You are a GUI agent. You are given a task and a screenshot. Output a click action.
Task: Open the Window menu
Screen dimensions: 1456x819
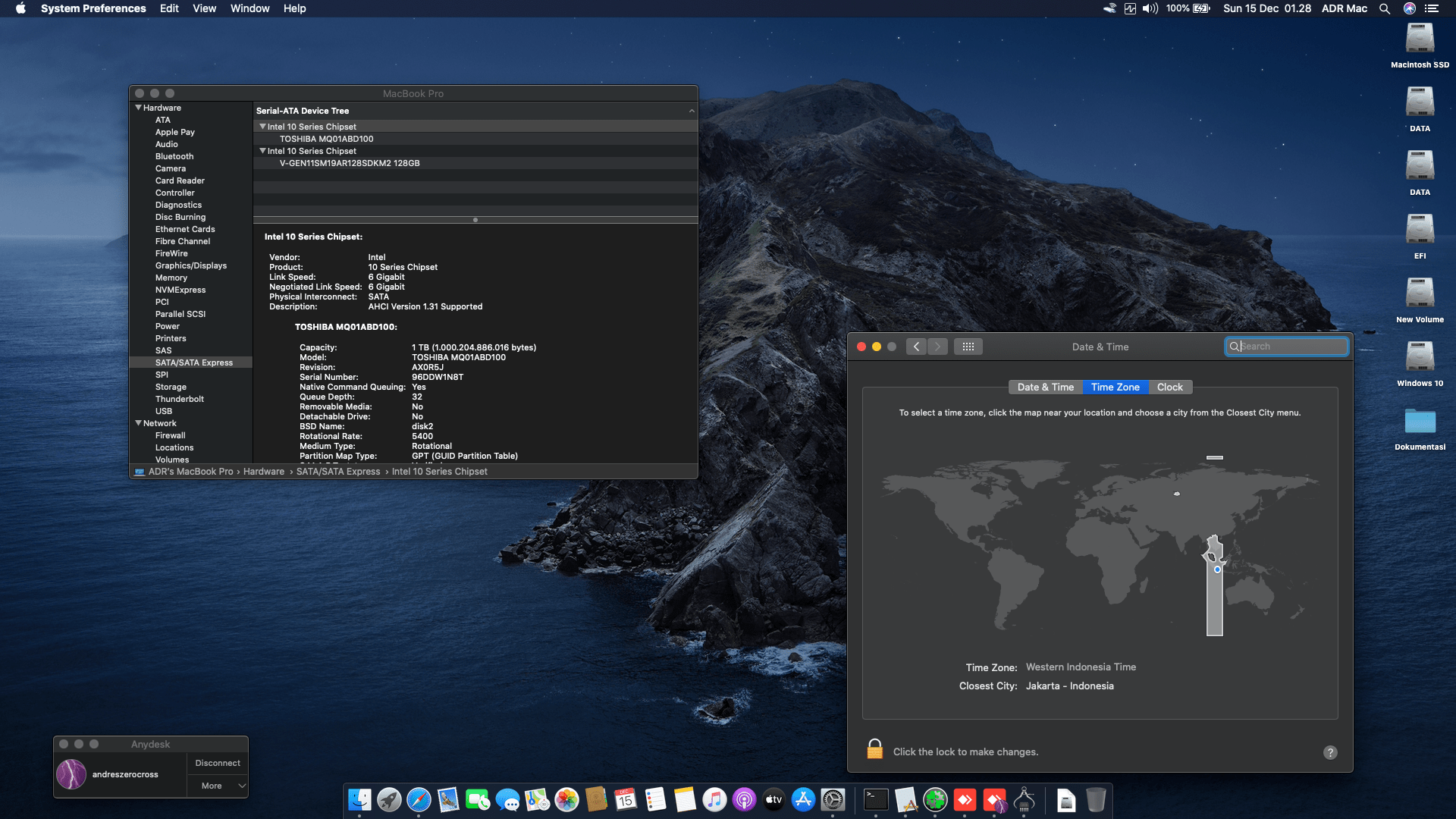pos(249,8)
